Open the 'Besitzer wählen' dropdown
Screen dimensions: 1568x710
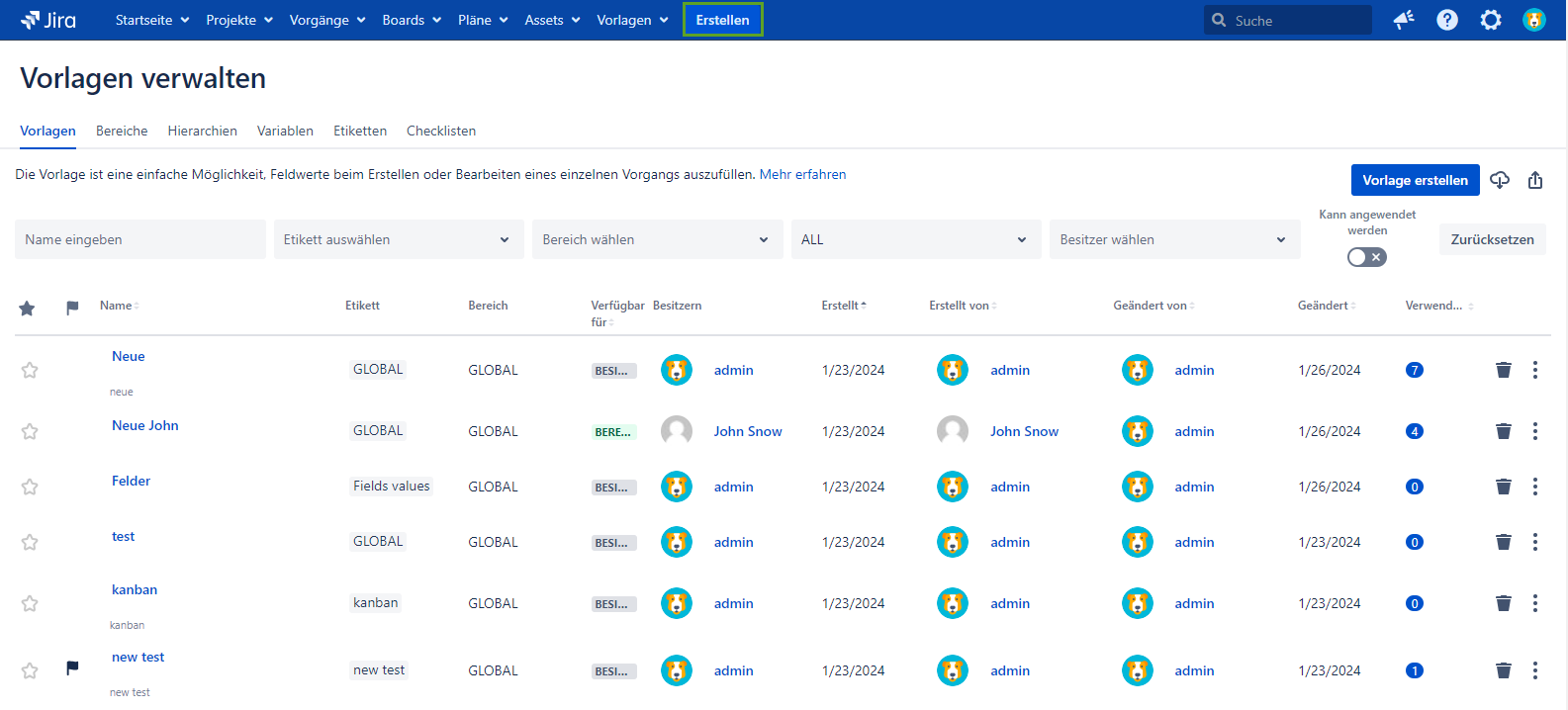click(x=1173, y=239)
